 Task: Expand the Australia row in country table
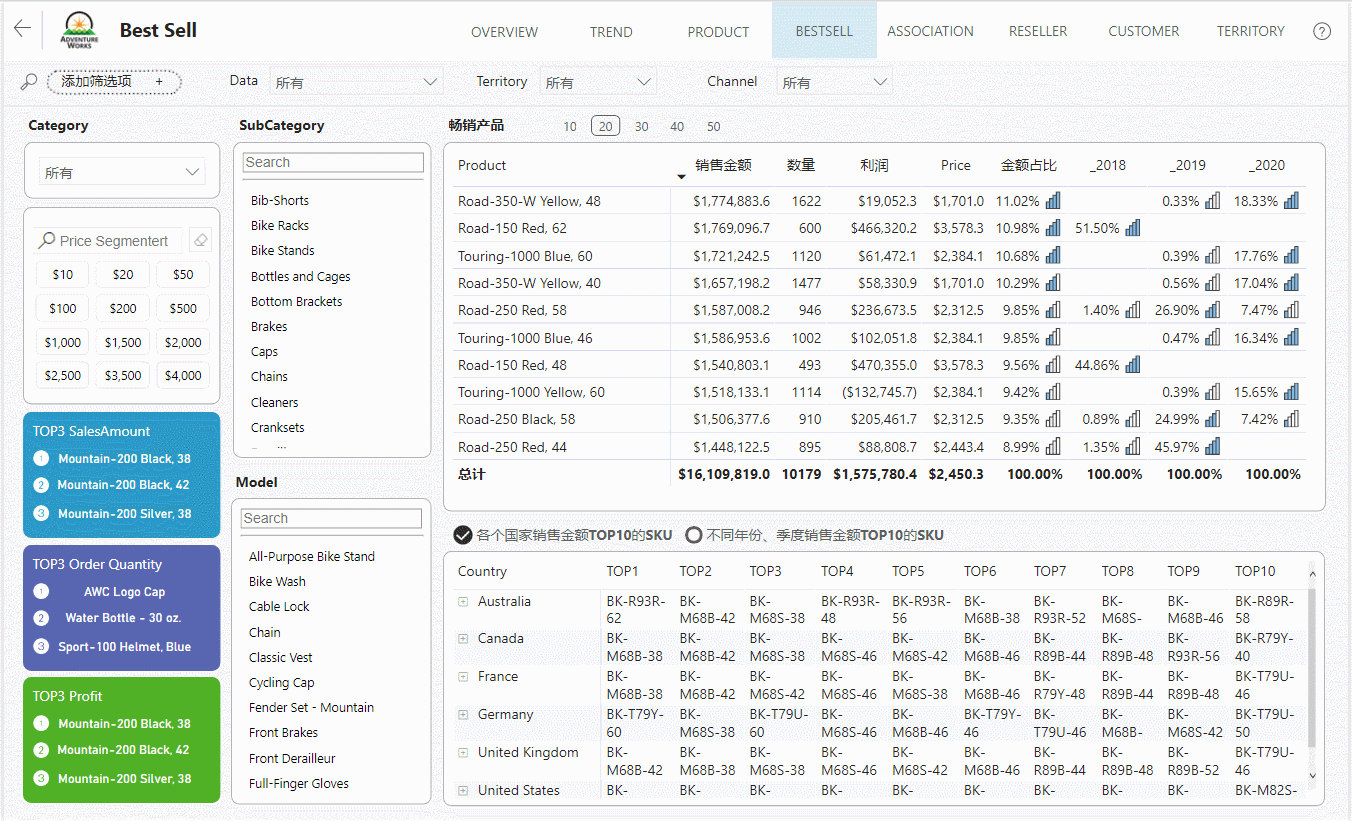tap(463, 602)
